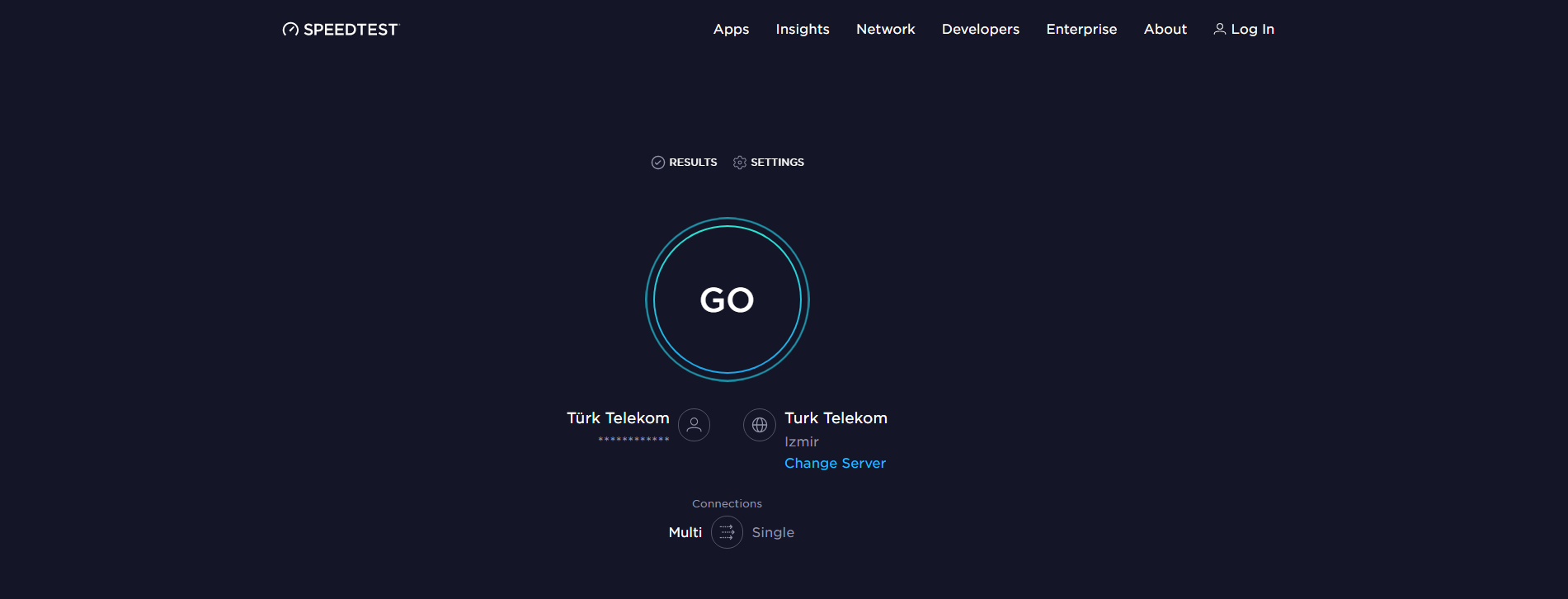
Task: Open the About menu
Action: 1165,30
